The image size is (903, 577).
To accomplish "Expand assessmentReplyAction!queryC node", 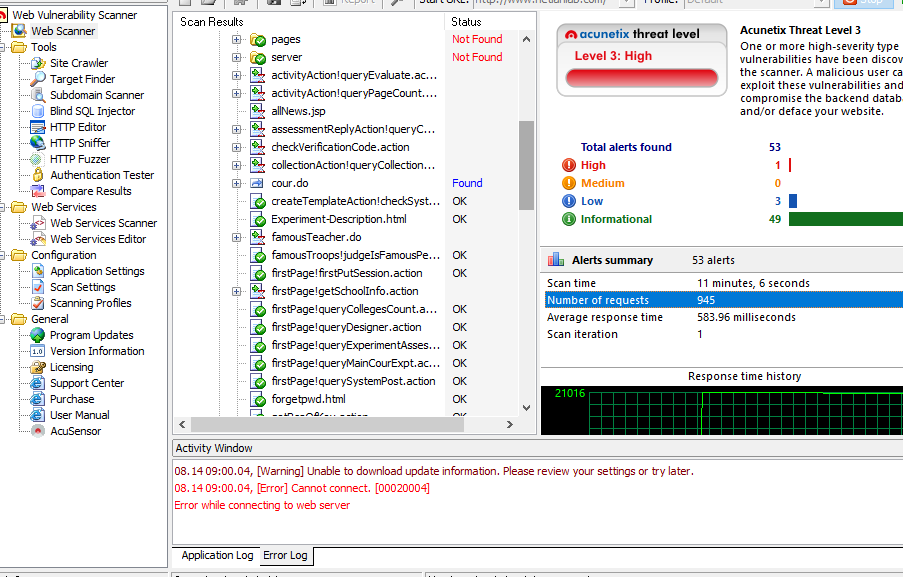I will coord(236,130).
